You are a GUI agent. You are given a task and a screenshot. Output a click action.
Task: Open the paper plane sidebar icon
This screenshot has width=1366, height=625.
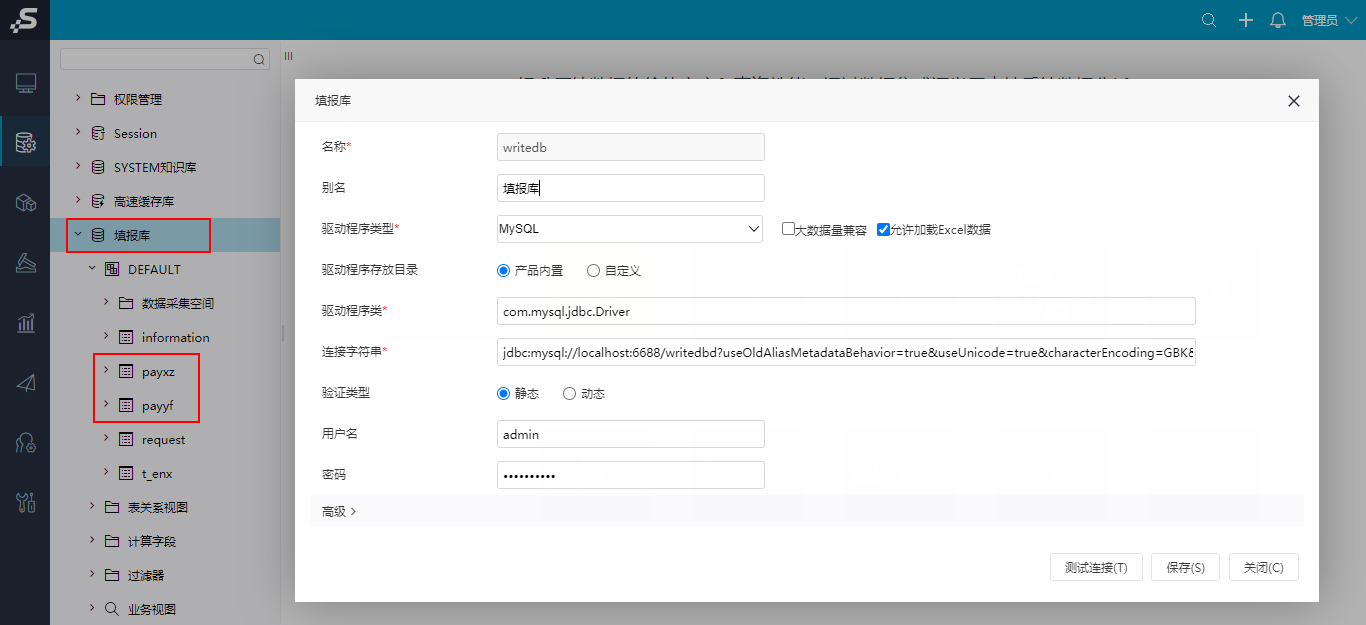click(25, 382)
